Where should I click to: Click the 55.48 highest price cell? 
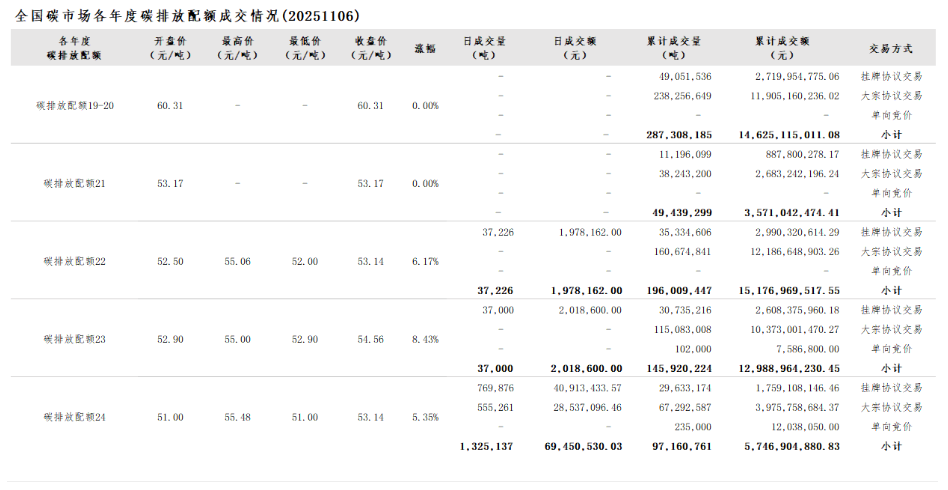(x=237, y=417)
